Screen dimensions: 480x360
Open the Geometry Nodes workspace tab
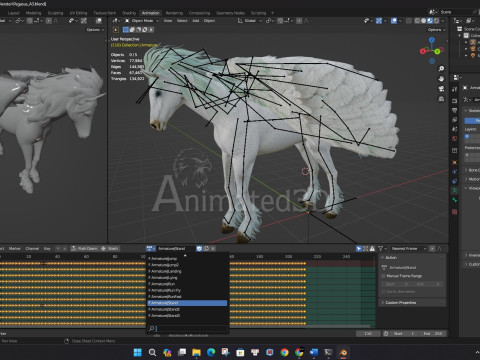click(x=230, y=13)
